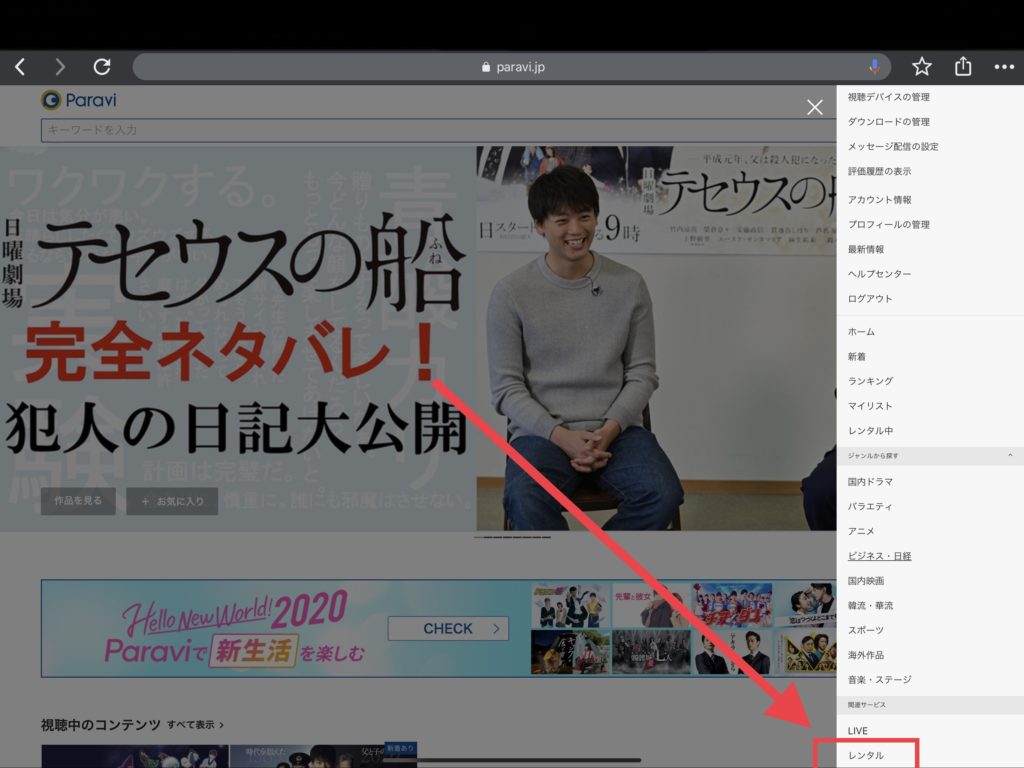The height and width of the screenshot is (768, 1024).
Task: Click the browser forward arrow
Action: coord(60,67)
